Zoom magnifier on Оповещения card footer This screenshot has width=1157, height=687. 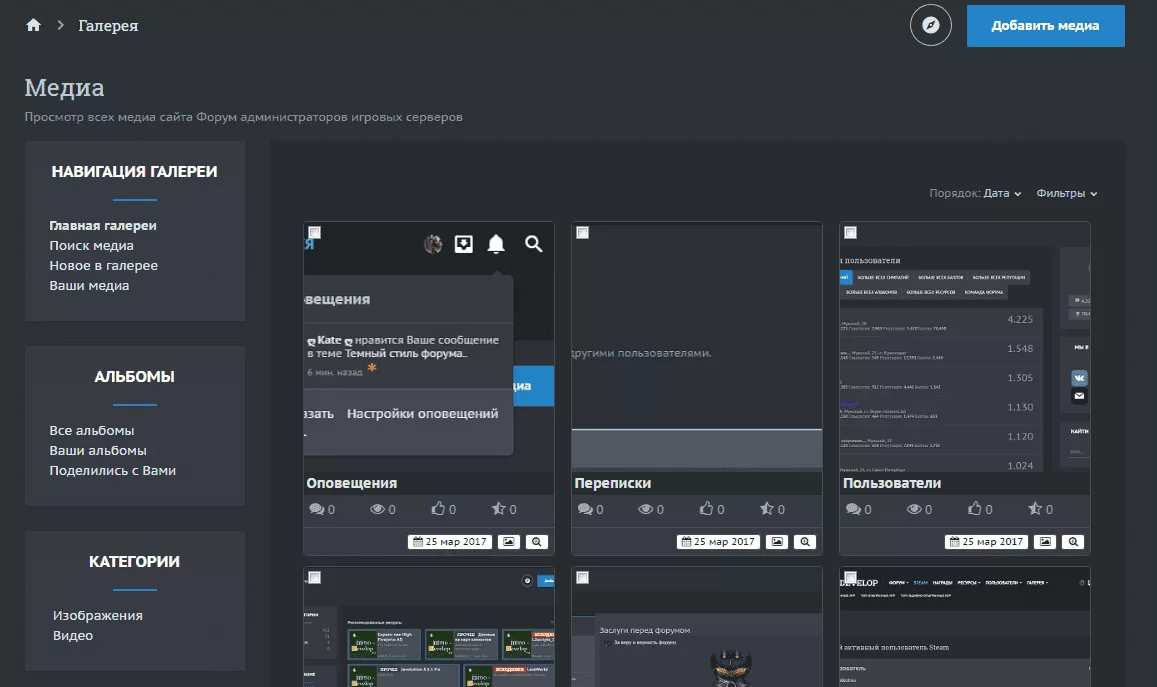[536, 542]
